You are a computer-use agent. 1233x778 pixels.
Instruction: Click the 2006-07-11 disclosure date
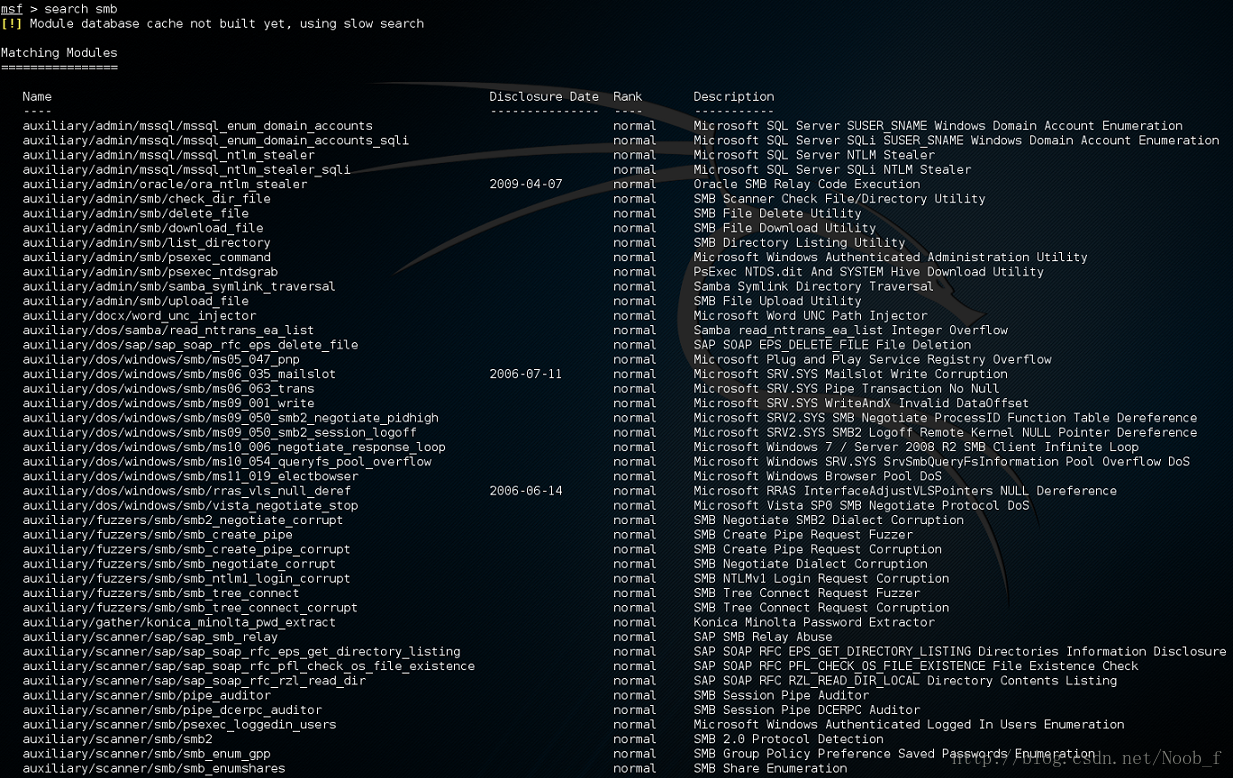pyautogui.click(x=526, y=374)
